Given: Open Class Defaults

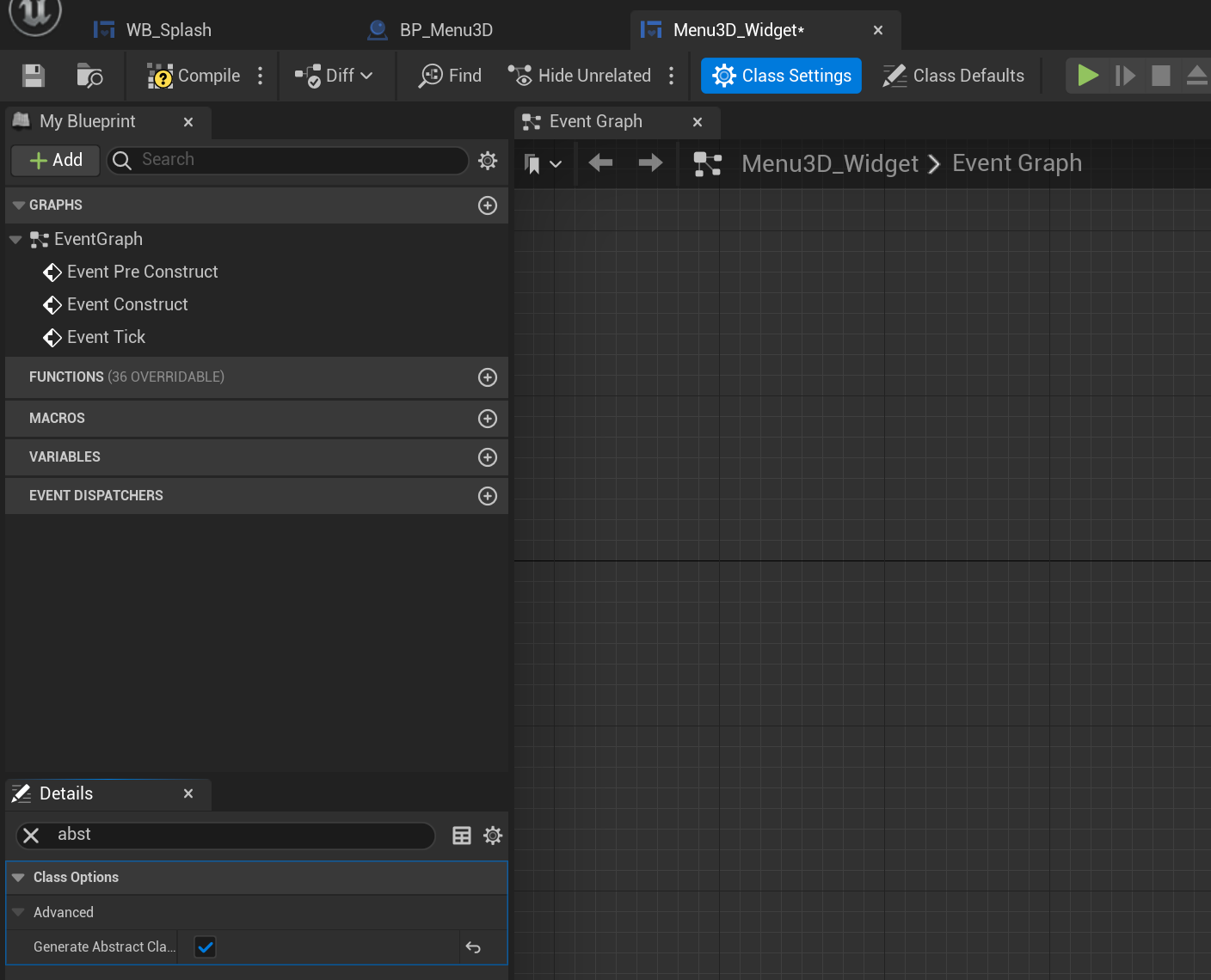Looking at the screenshot, I should coord(954,76).
